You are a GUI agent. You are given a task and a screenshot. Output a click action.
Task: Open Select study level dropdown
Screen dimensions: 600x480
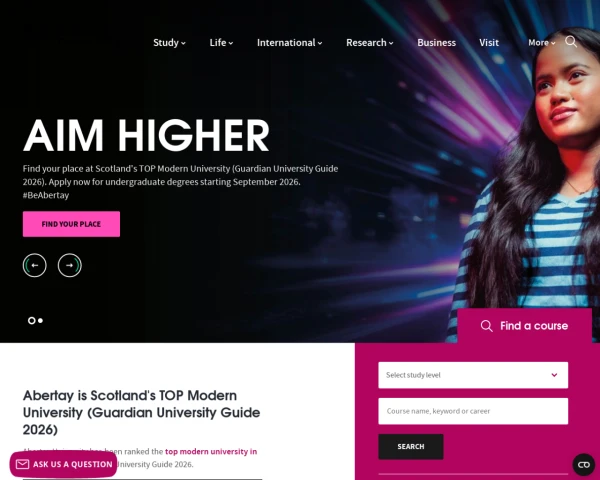tap(473, 375)
